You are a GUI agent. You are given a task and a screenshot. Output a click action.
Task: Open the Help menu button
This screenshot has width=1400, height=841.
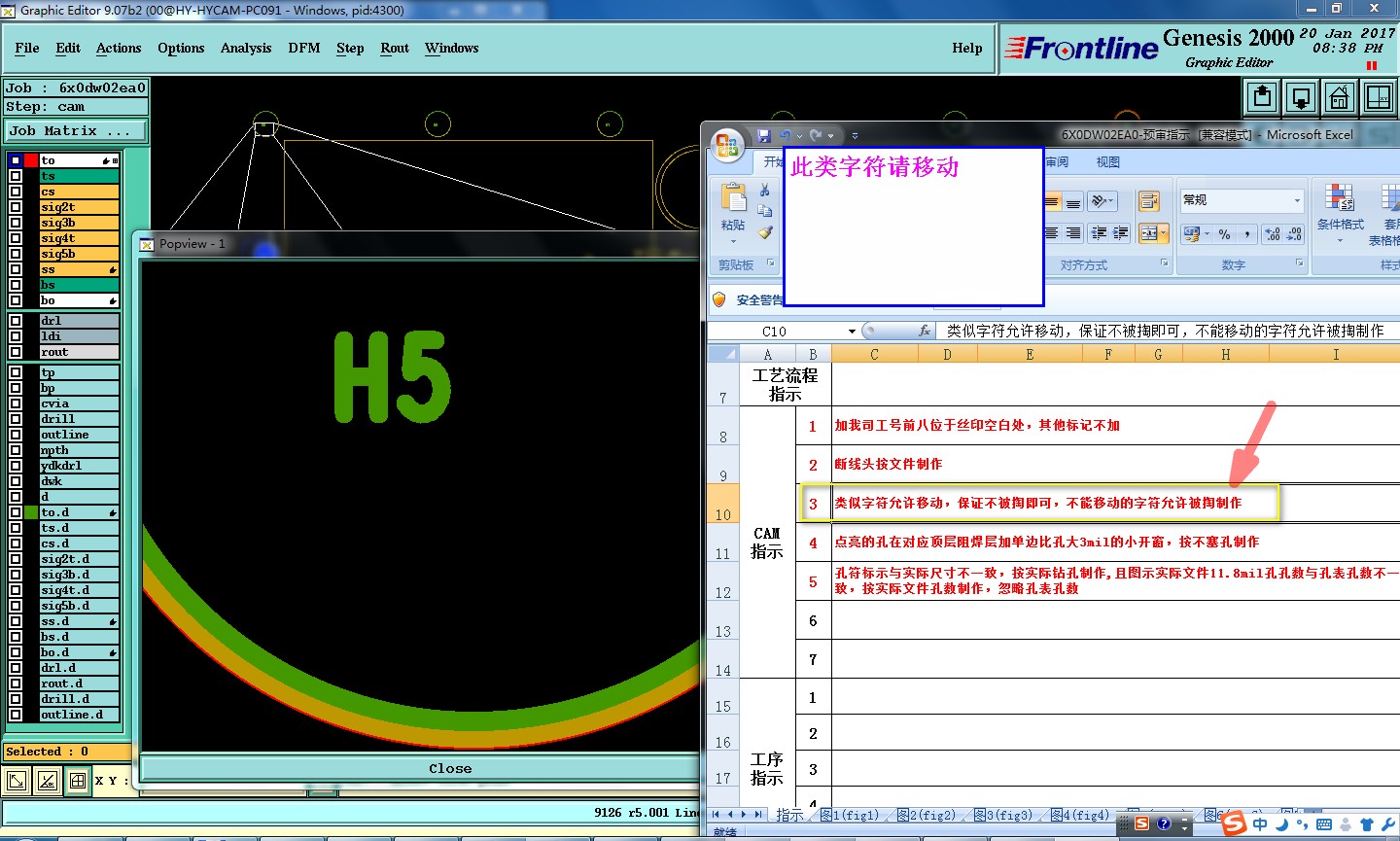coord(967,48)
